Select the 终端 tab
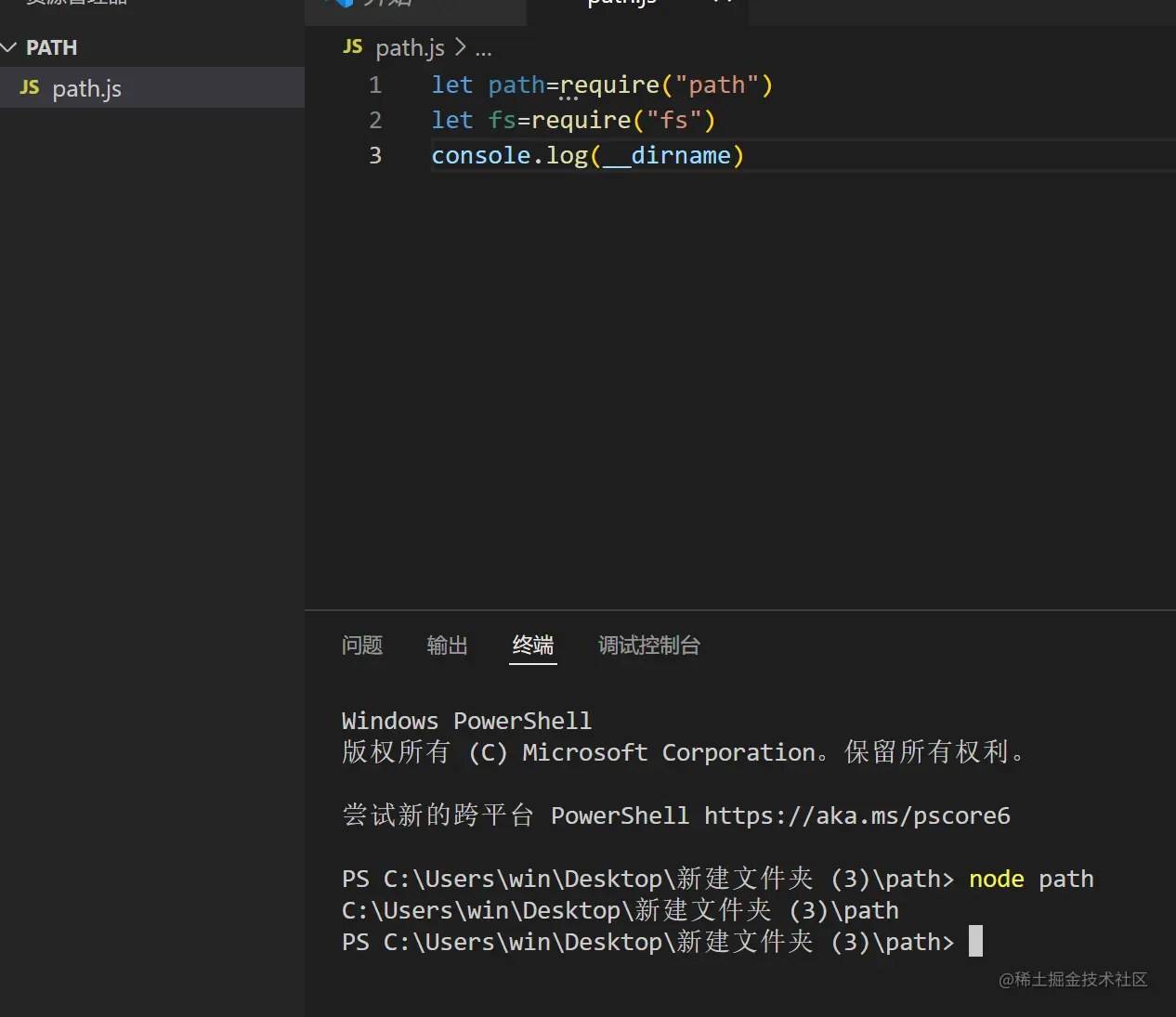The image size is (1176, 1017). point(532,645)
